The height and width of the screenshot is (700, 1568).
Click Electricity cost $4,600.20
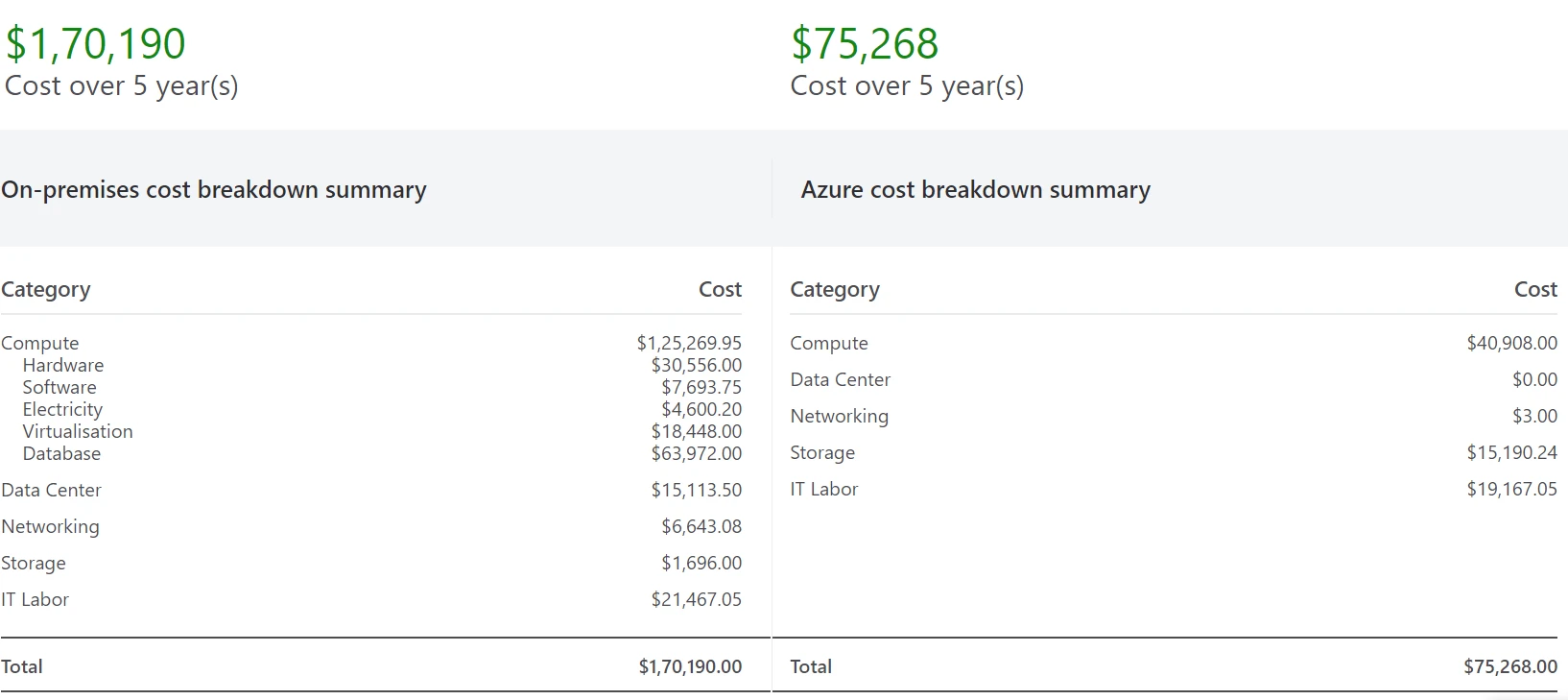(x=701, y=409)
